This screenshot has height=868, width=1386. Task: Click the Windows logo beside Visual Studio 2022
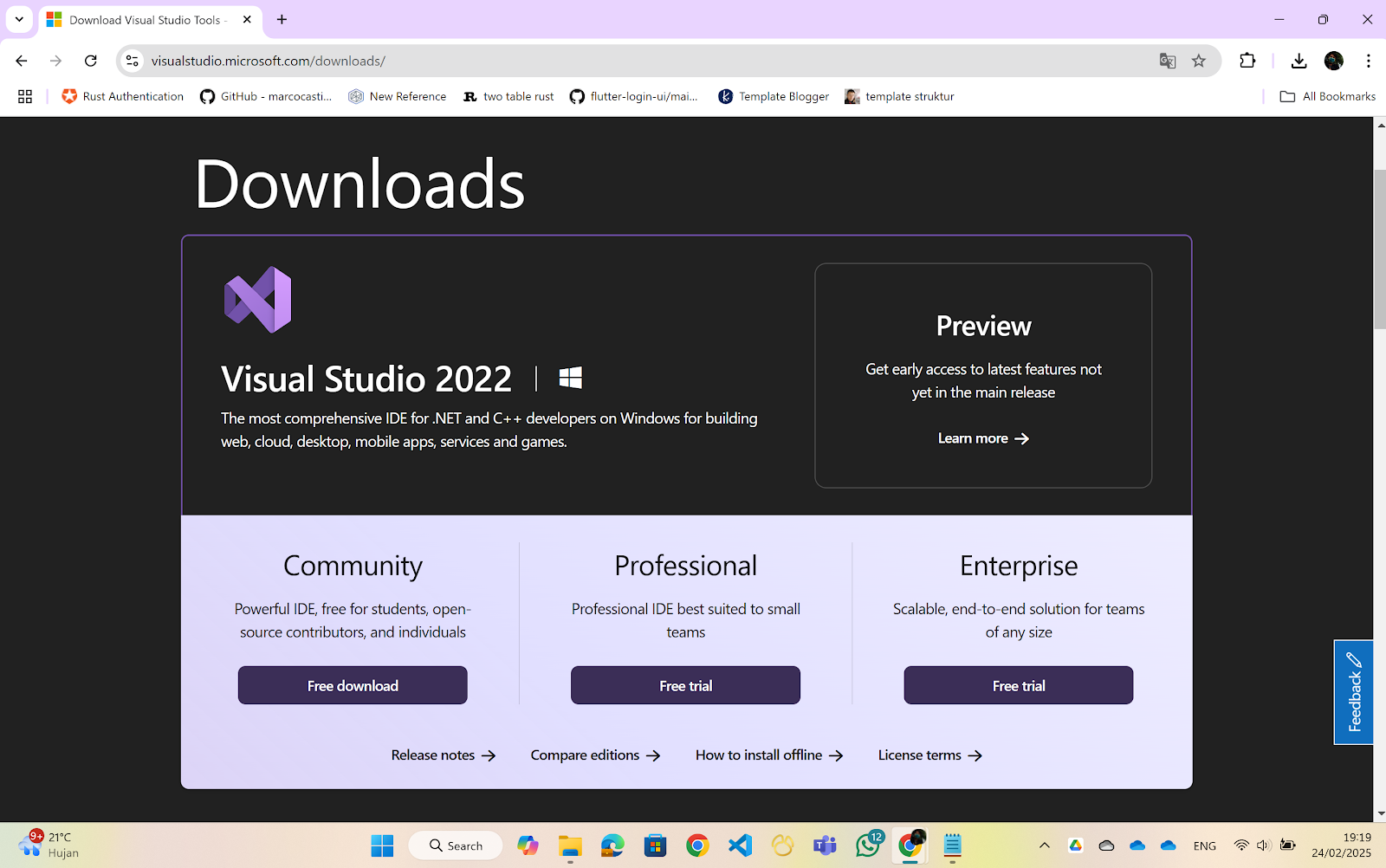[x=571, y=378]
